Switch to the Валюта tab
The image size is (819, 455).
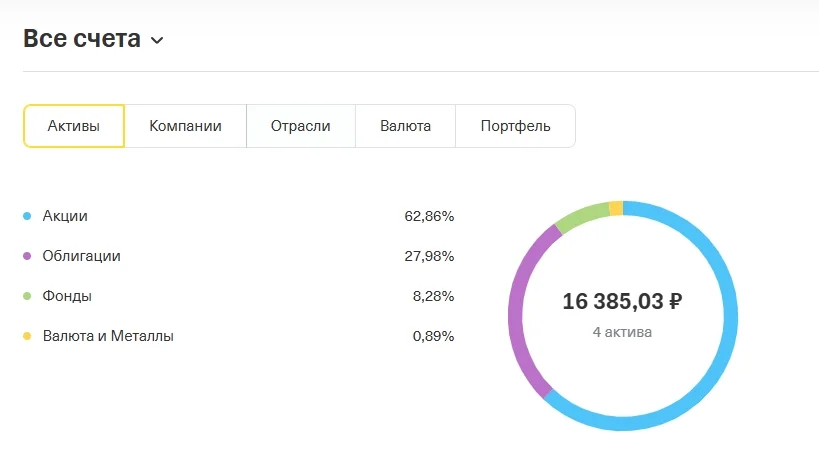click(x=405, y=126)
